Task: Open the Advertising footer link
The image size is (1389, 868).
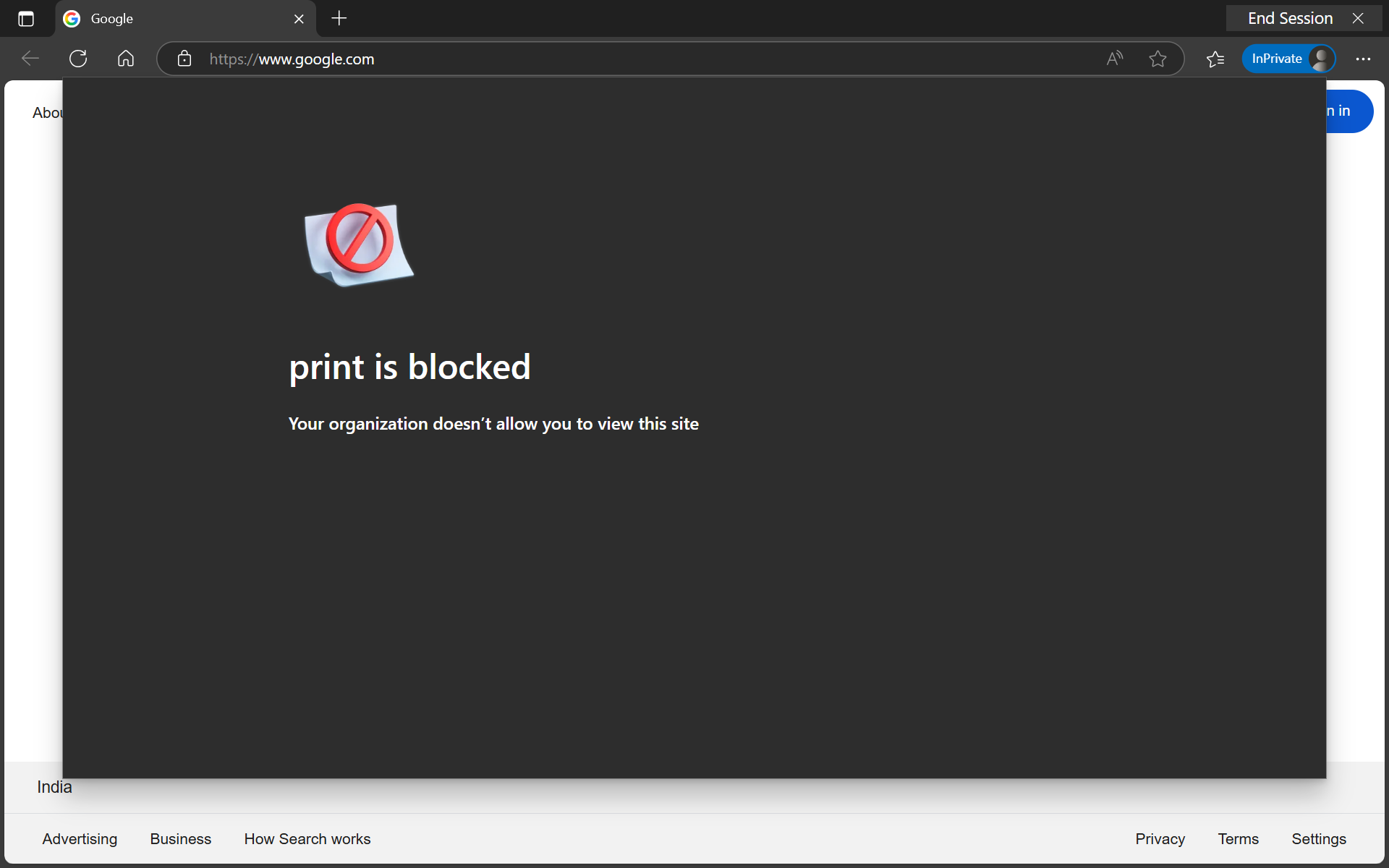Action: (x=80, y=839)
